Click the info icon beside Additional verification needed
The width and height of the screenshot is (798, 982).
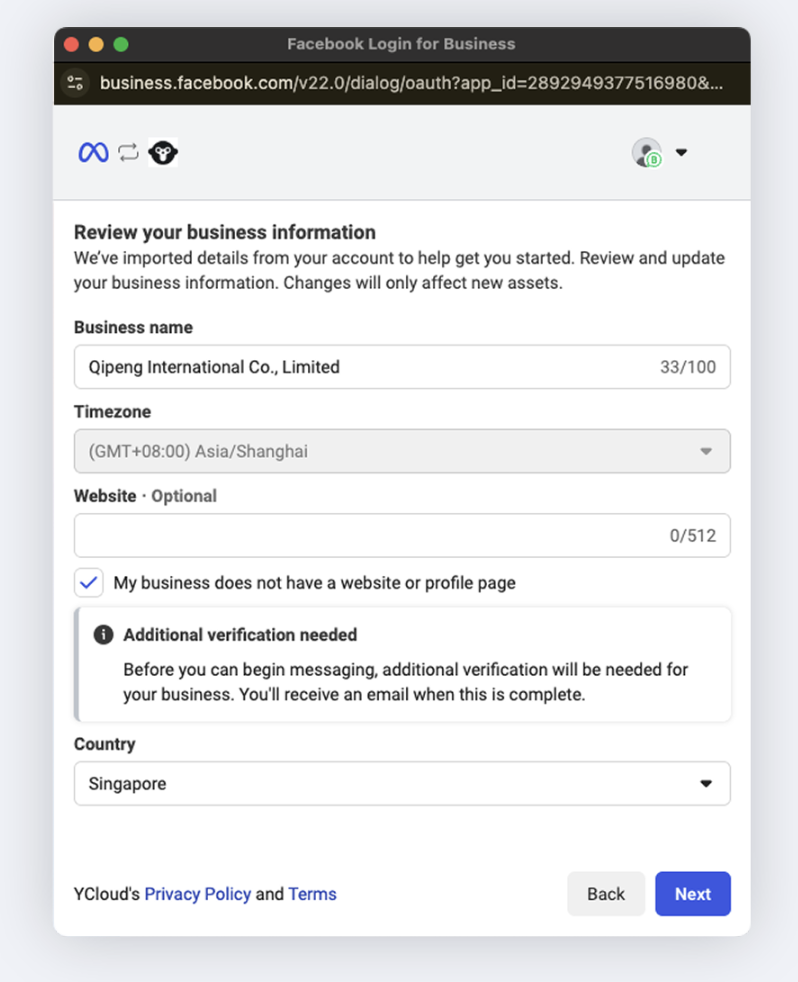pyautogui.click(x=102, y=635)
